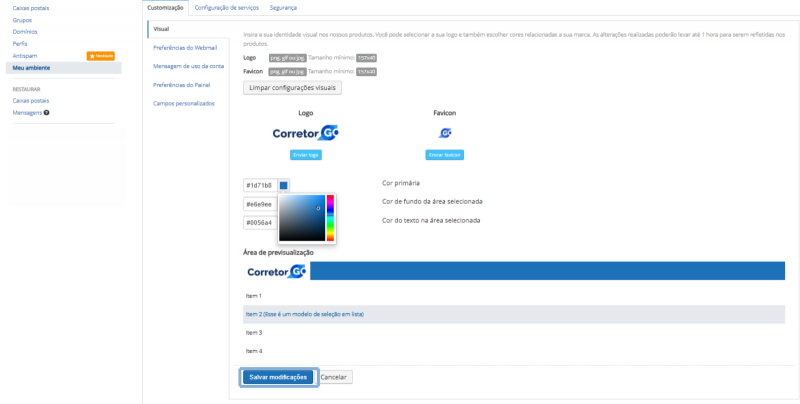Pick a shade in the color gradient square
Screen dimensions: 800x404
[x=302, y=218]
